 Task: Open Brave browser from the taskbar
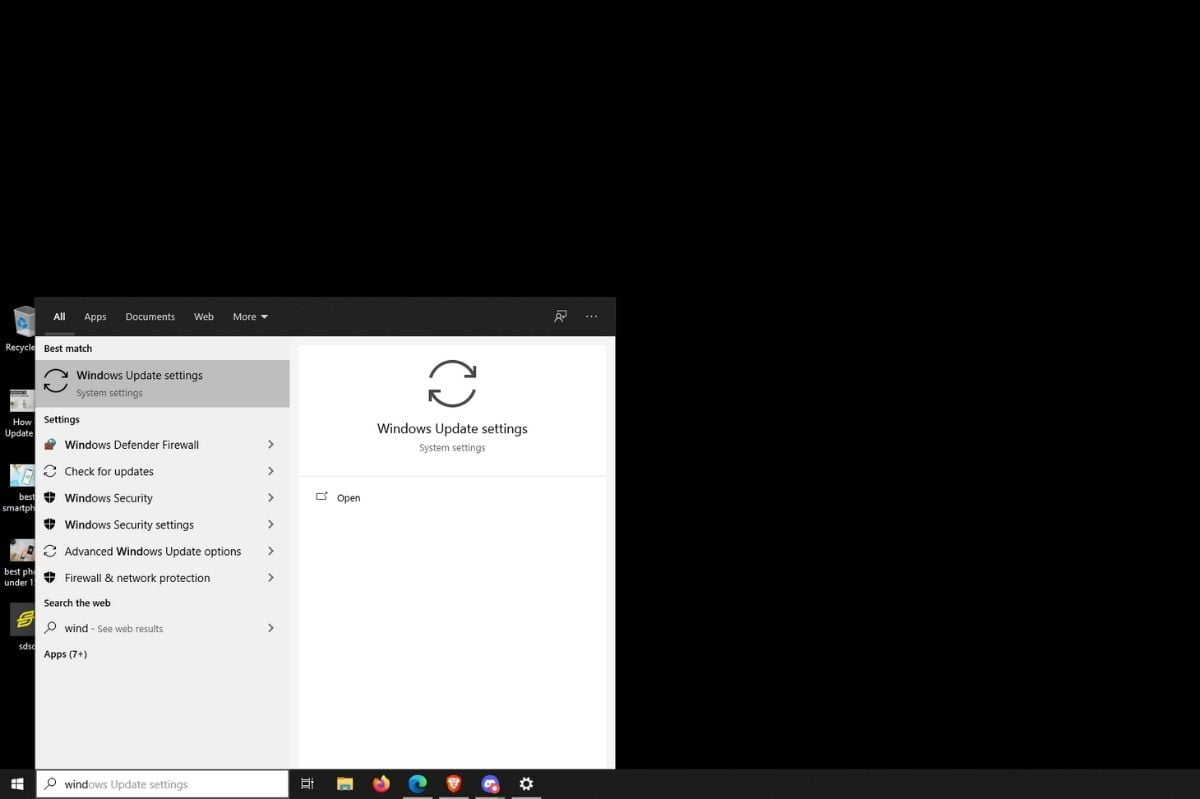[x=453, y=784]
